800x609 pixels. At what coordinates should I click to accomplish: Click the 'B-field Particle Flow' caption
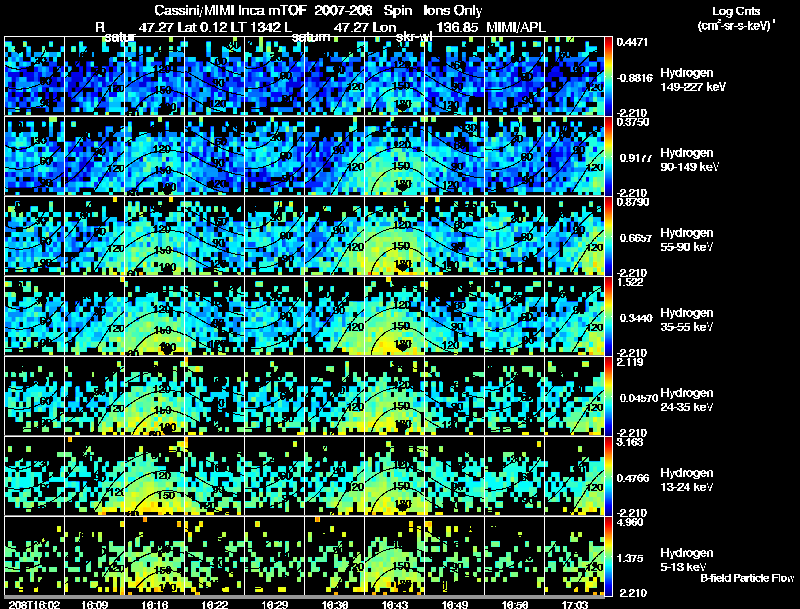coord(747,578)
